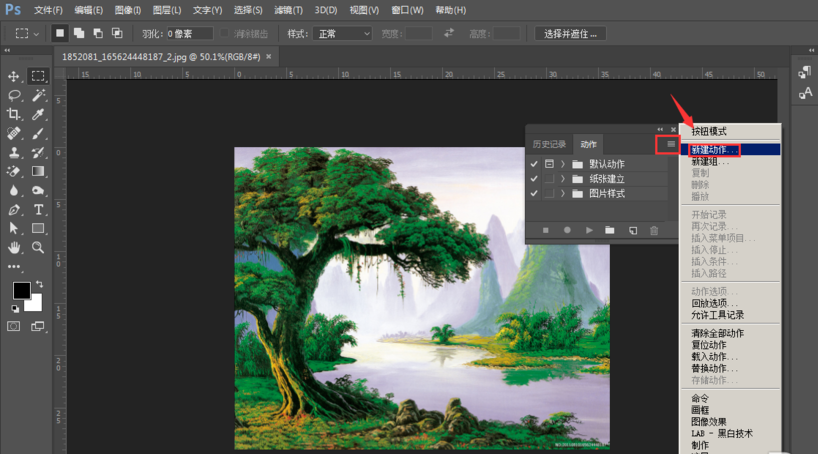Expand the 纸张建立 action set
Screen dimensions: 818x454
pyautogui.click(x=563, y=178)
